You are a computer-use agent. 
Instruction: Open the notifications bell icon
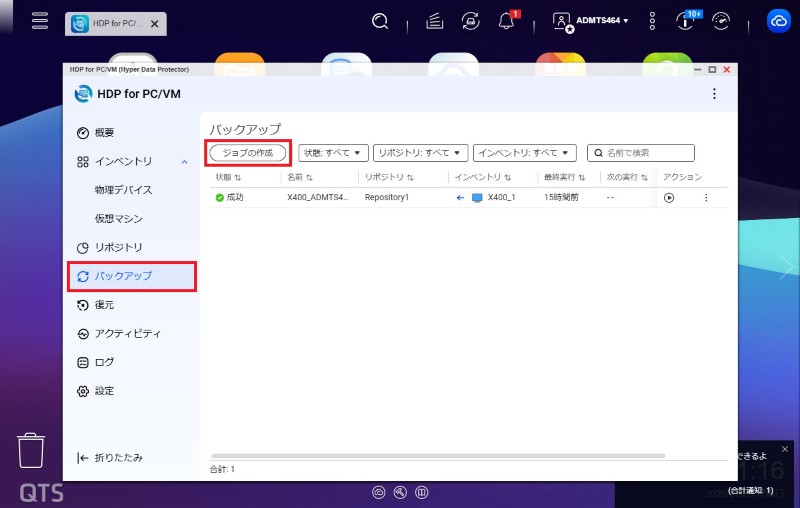pyautogui.click(x=506, y=21)
